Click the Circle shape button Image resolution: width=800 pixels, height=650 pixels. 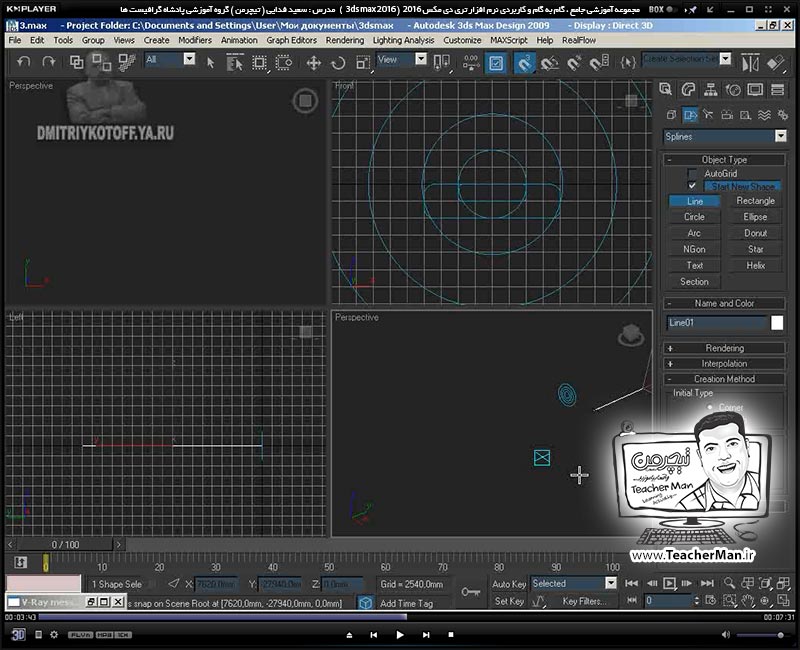coord(694,217)
